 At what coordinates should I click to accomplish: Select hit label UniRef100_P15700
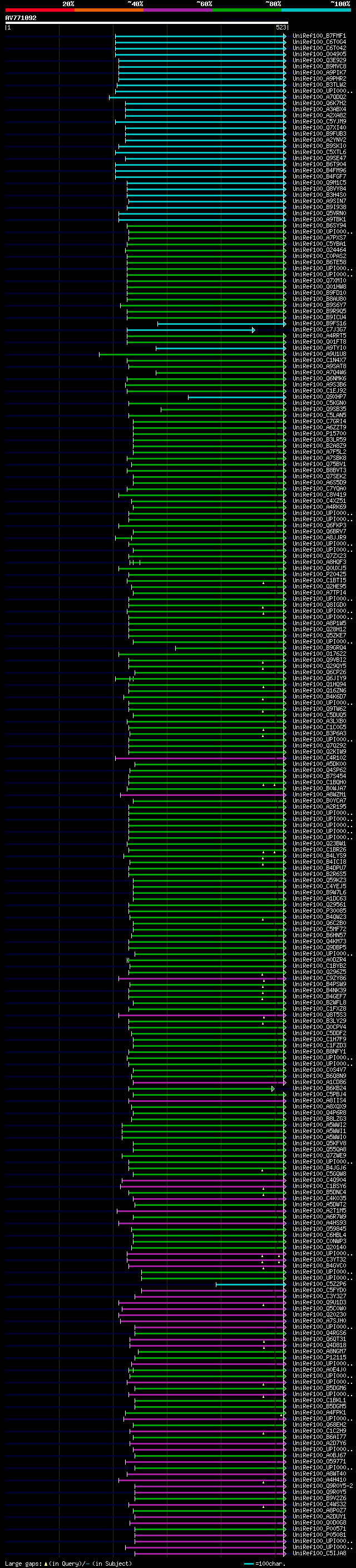pyautogui.click(x=319, y=434)
